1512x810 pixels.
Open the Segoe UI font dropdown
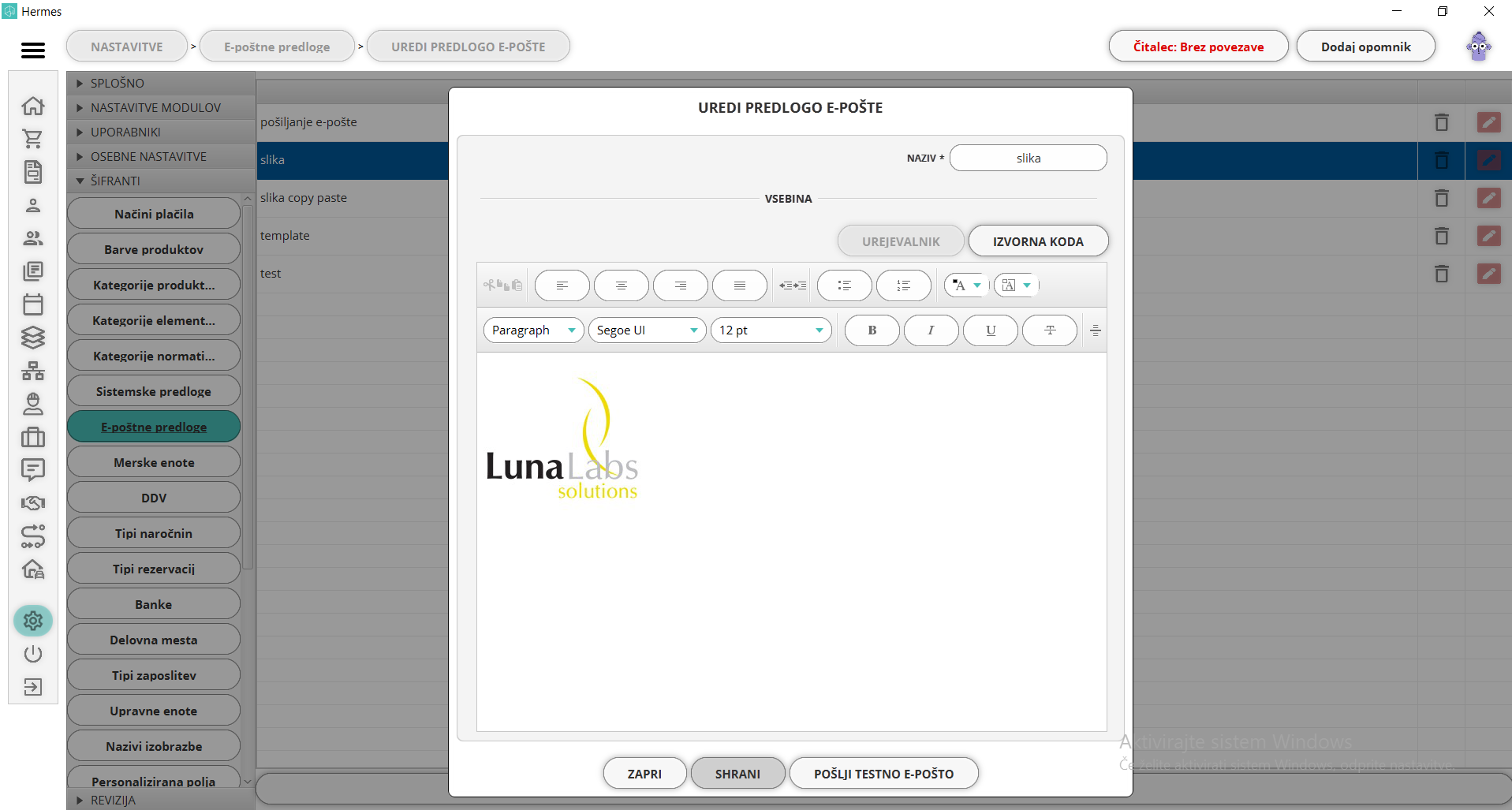point(648,330)
